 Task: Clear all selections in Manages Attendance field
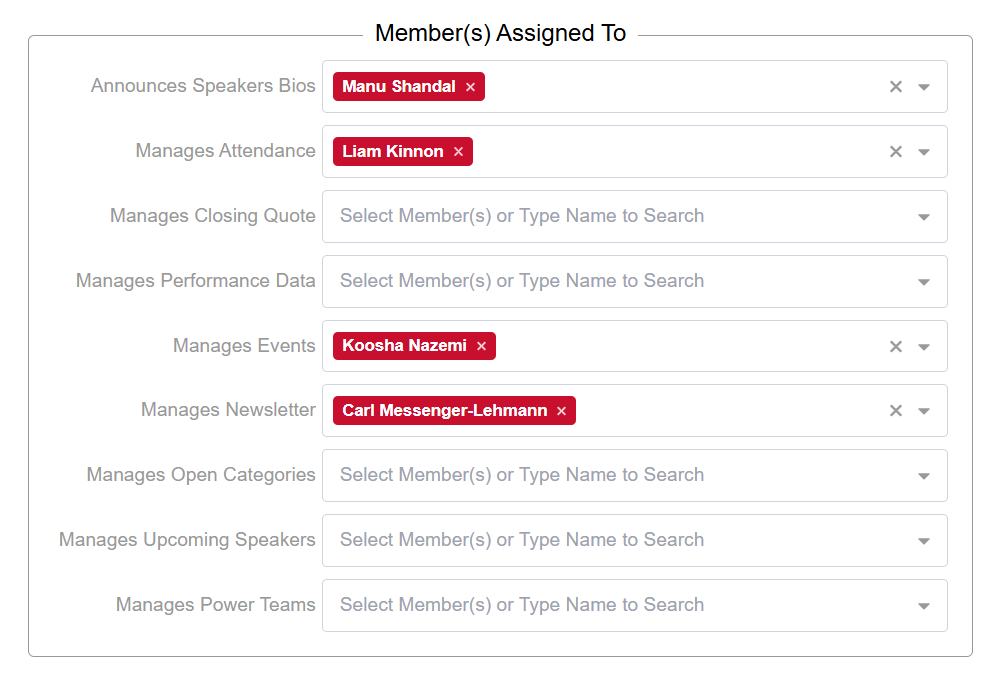[896, 152]
